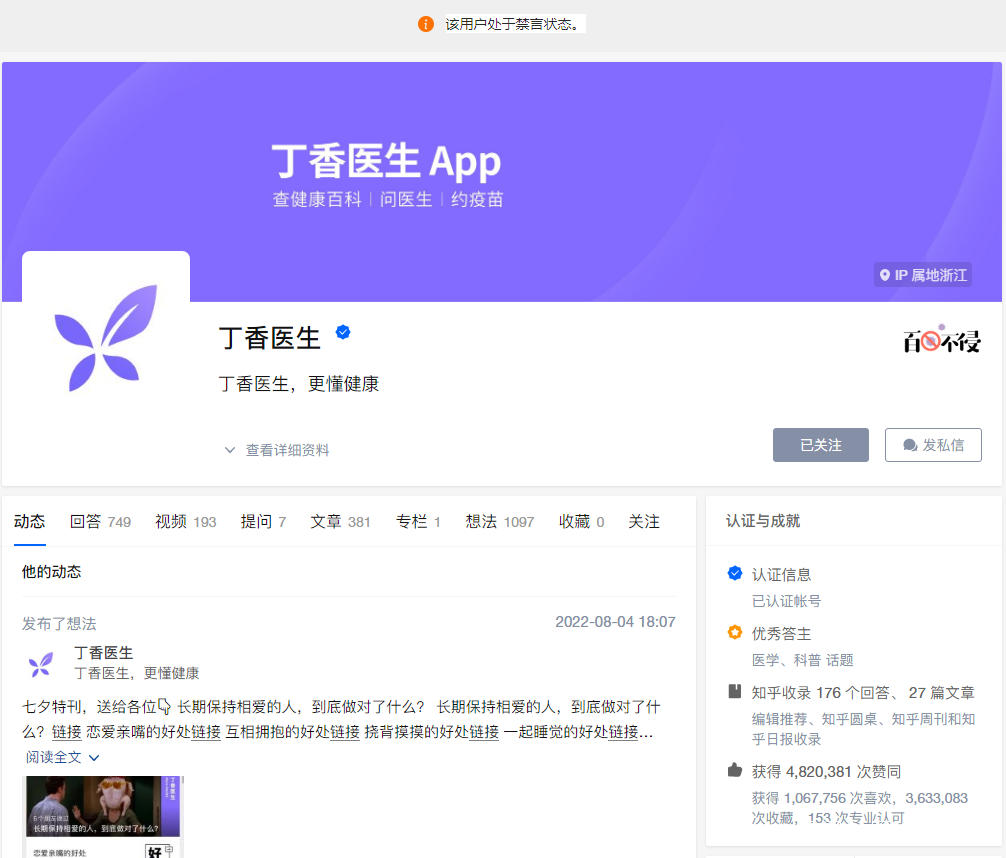The image size is (1006, 858).
Task: Click the 丁香医生 App banner title
Action: 386,160
